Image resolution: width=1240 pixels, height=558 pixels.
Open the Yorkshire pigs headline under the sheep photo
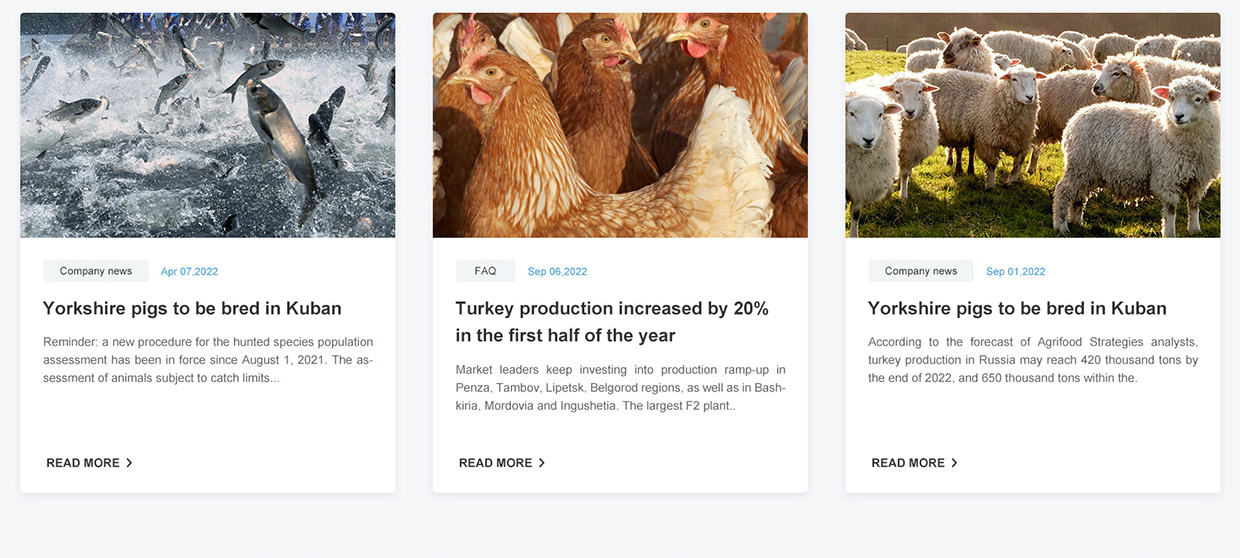[1017, 308]
